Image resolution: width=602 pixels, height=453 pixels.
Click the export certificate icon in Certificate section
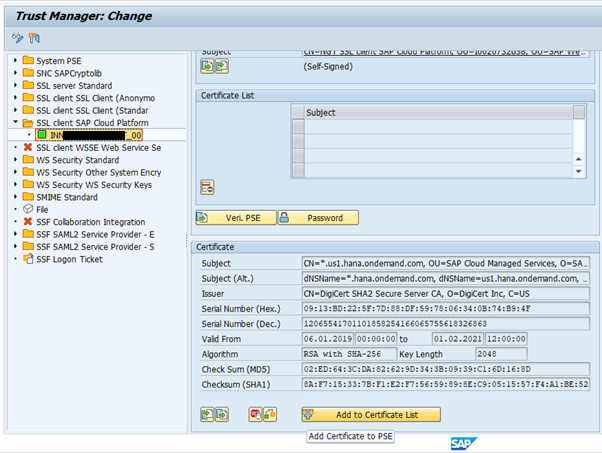click(221, 412)
